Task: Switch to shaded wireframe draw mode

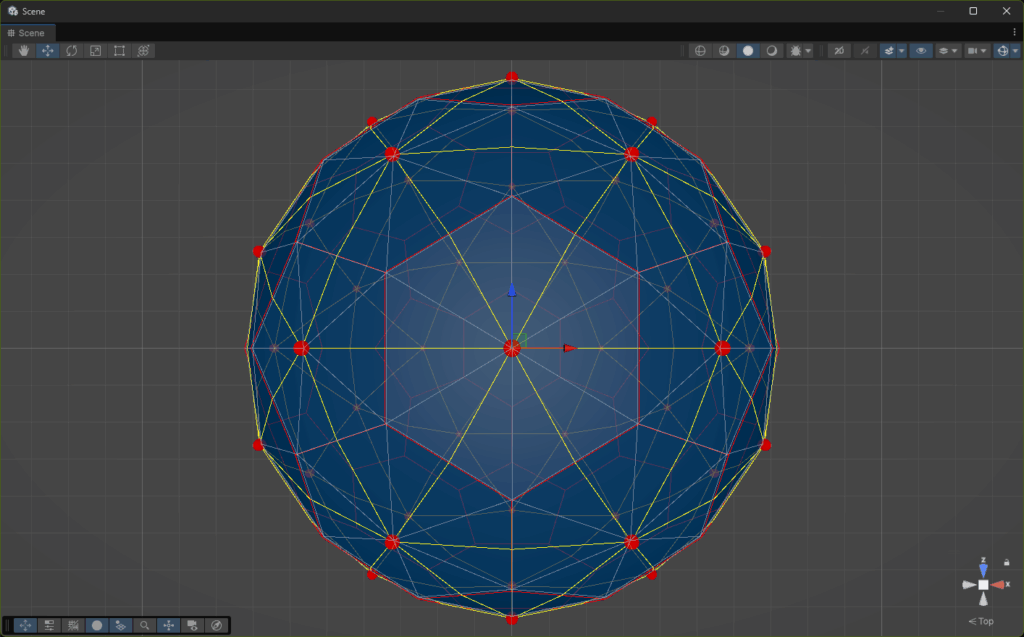Action: point(724,51)
